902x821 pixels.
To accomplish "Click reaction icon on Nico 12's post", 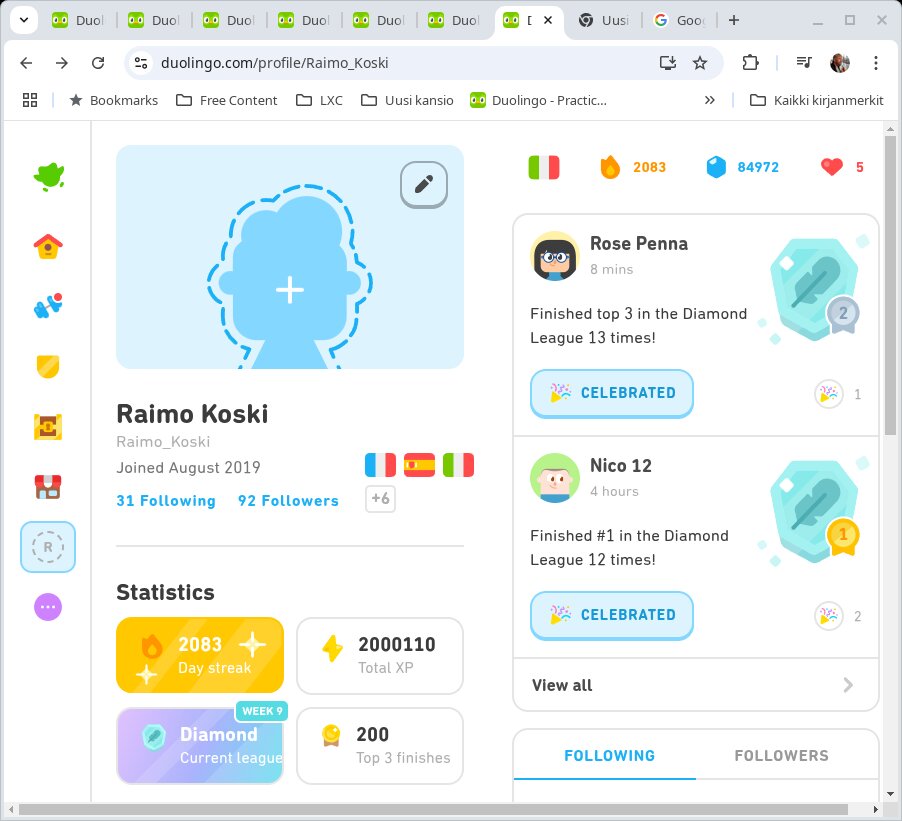I will pos(829,616).
